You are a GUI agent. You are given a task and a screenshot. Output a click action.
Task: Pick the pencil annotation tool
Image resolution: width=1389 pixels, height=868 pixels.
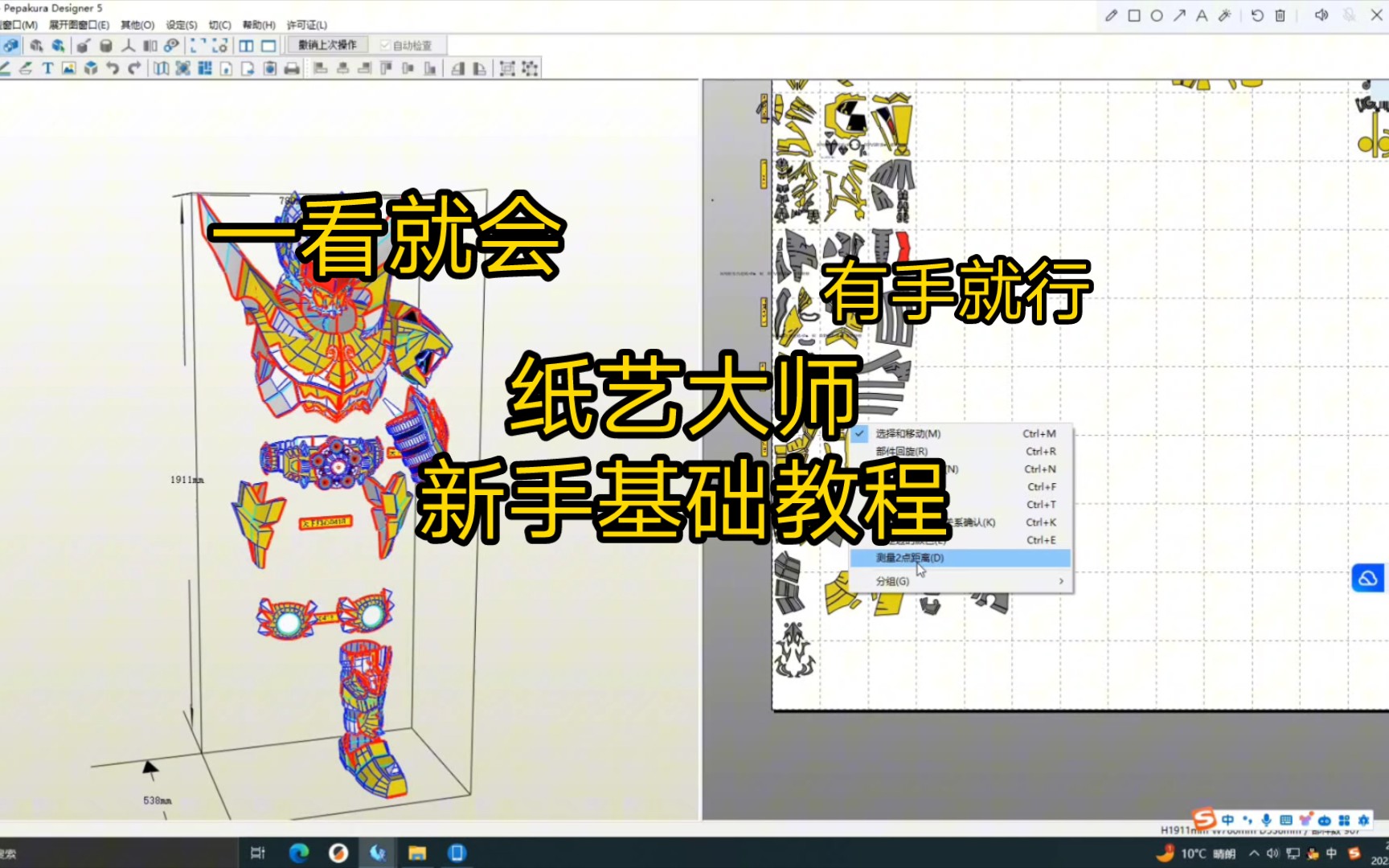pyautogui.click(x=1111, y=15)
